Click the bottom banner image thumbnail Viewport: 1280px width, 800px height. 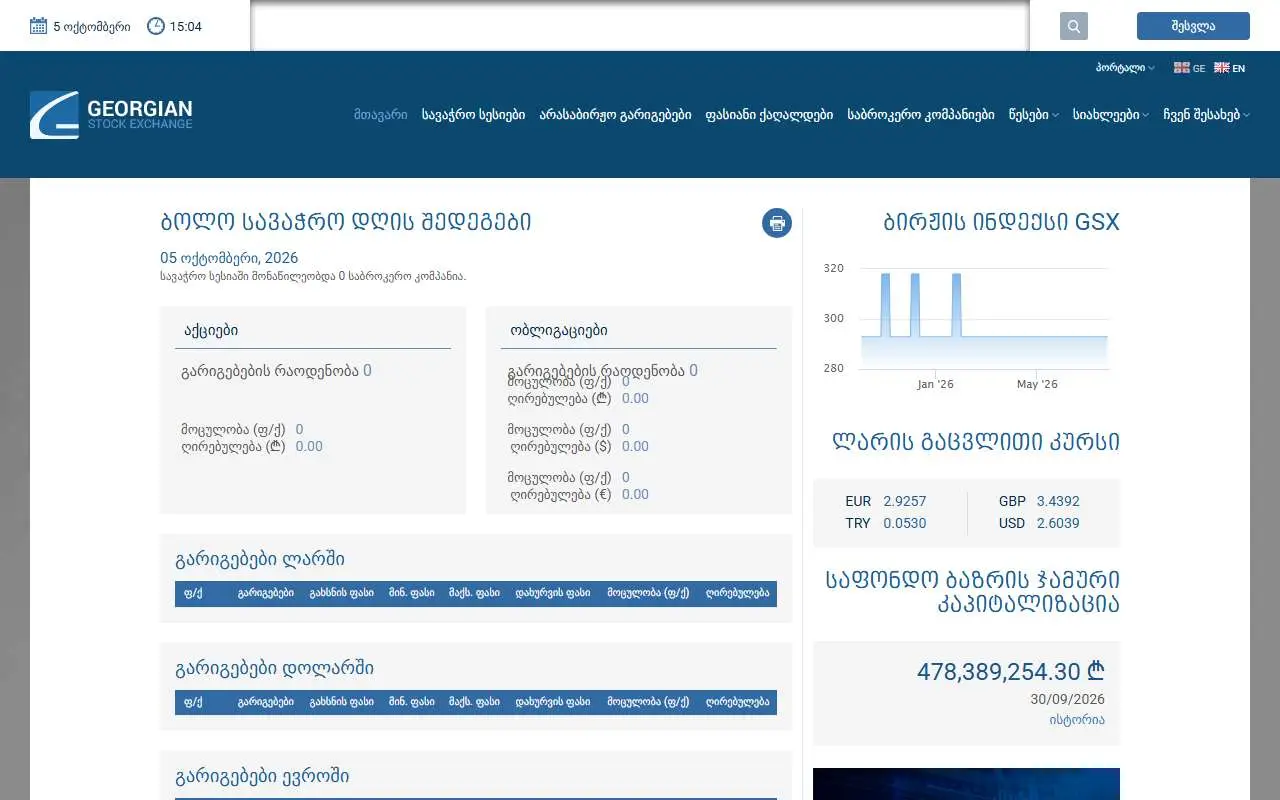click(x=966, y=784)
